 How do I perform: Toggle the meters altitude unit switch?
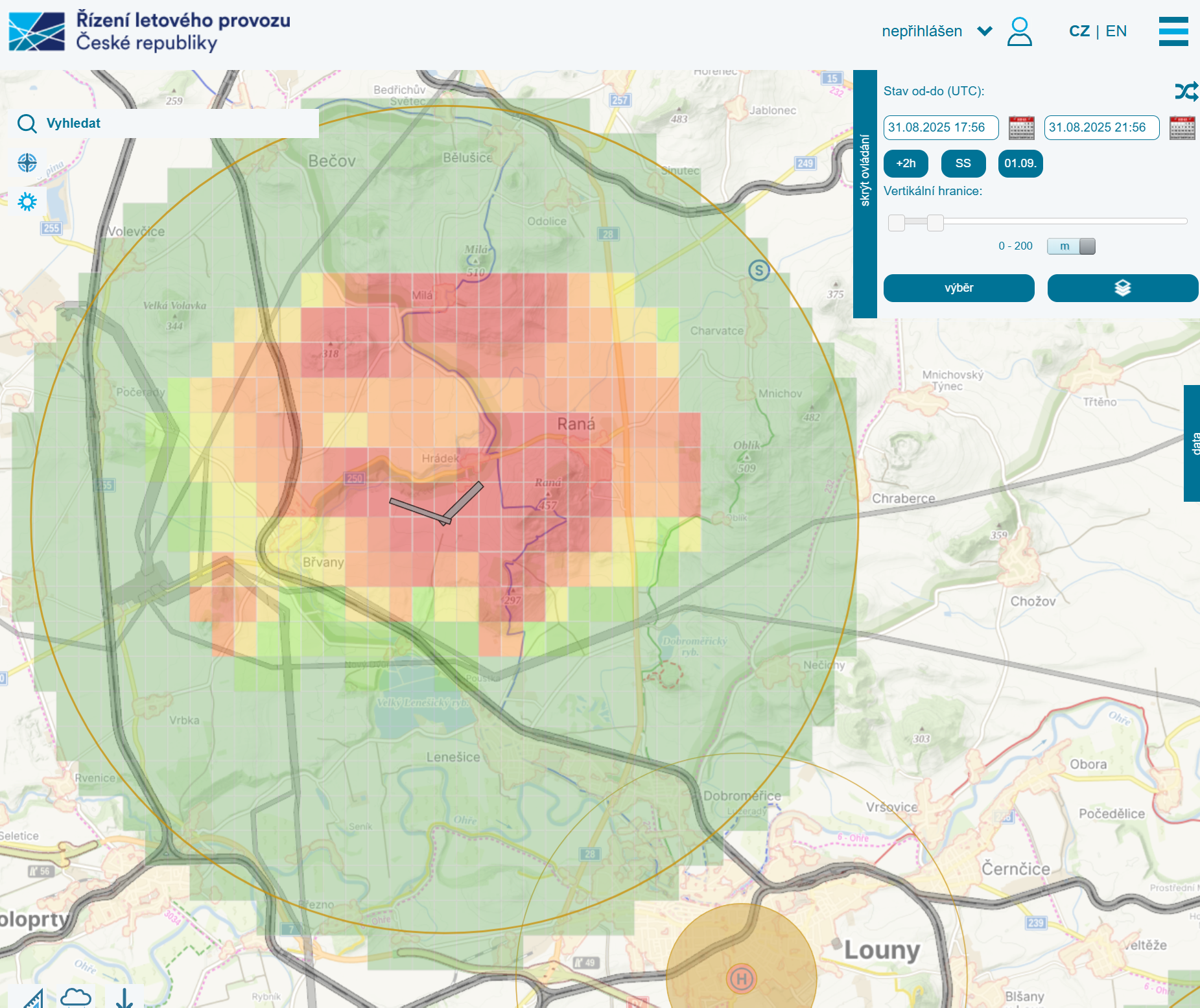[x=1071, y=246]
